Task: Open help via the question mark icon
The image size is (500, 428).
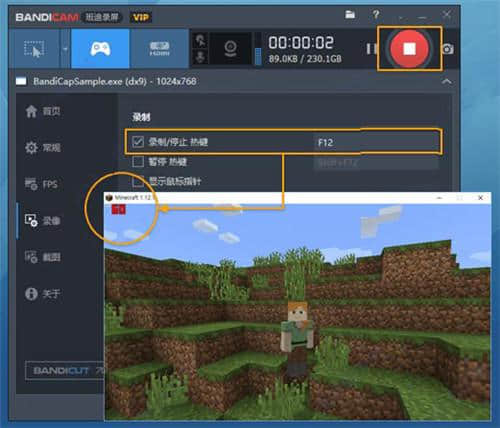Action: tap(376, 15)
